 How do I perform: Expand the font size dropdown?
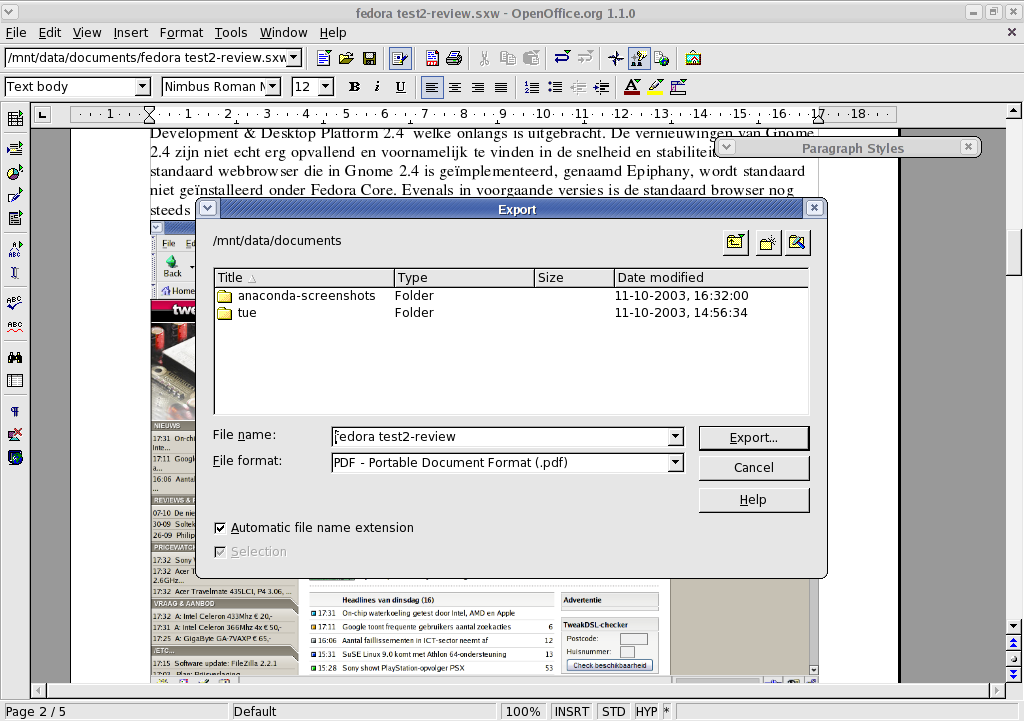pos(326,87)
